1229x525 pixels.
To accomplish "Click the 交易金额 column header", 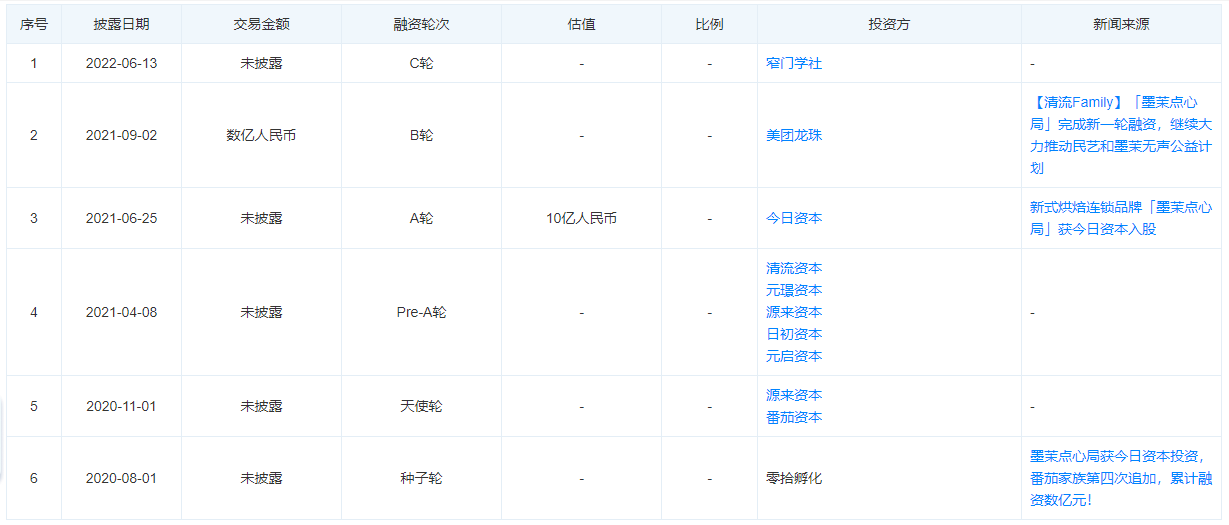I will point(261,24).
